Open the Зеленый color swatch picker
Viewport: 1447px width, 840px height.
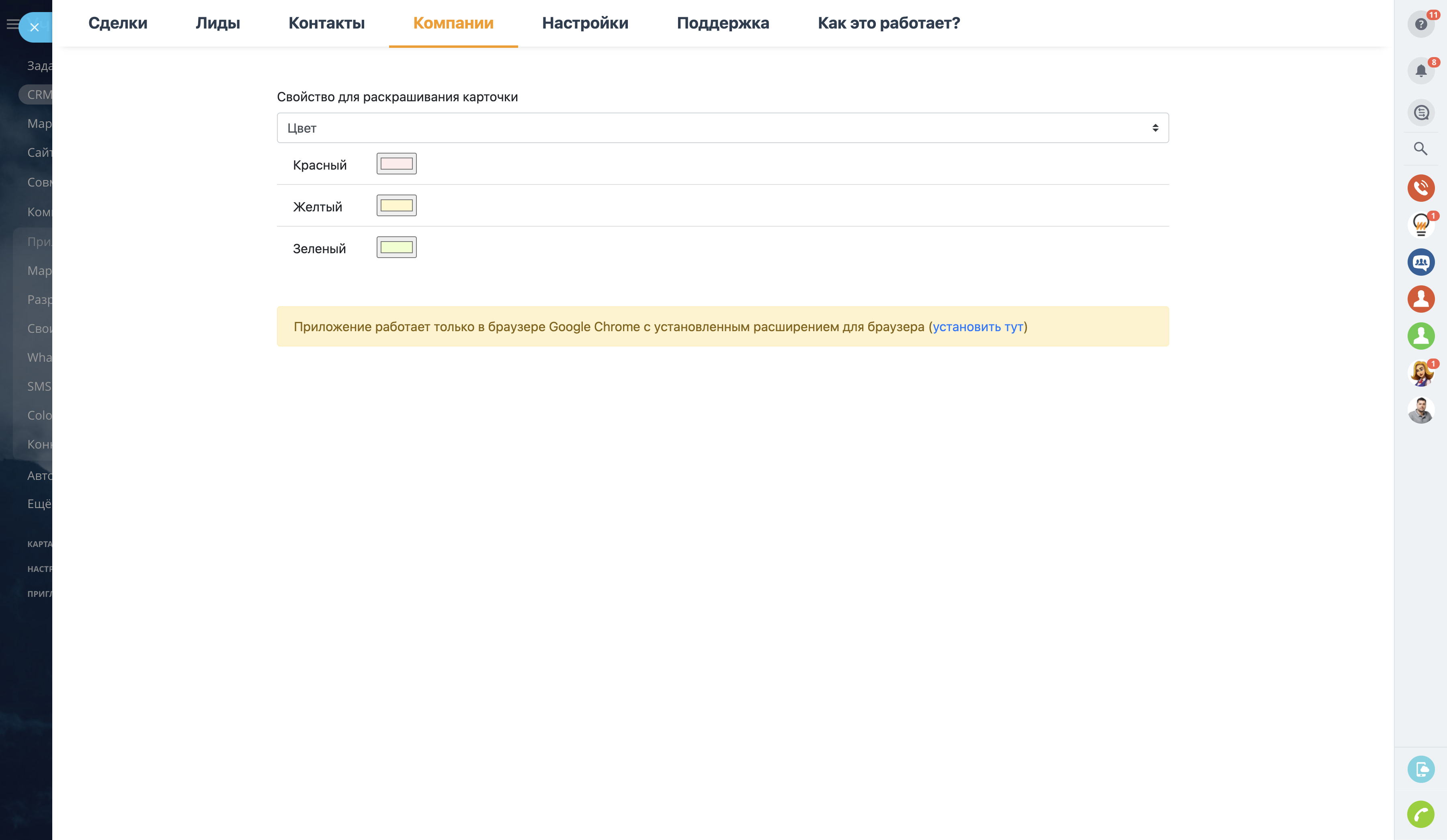coord(396,248)
